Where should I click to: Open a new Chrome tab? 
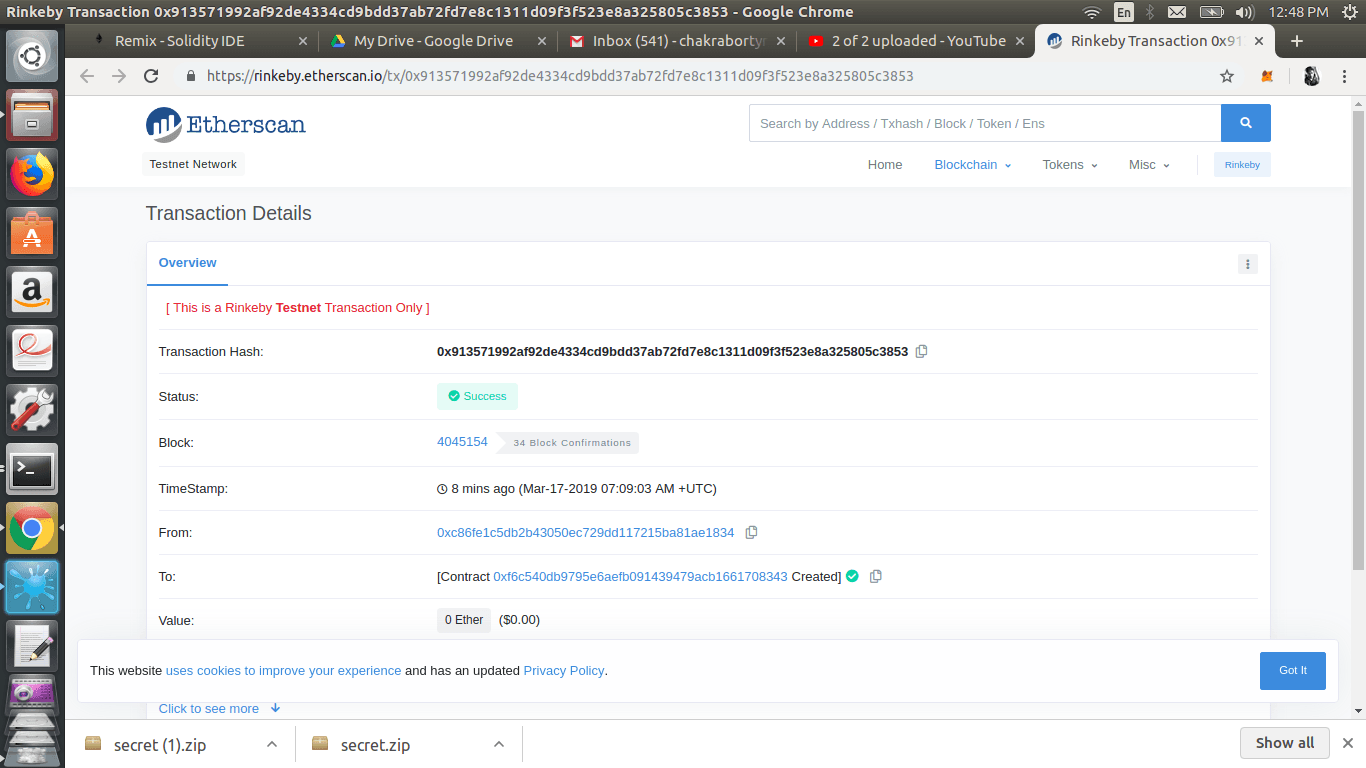click(1297, 41)
